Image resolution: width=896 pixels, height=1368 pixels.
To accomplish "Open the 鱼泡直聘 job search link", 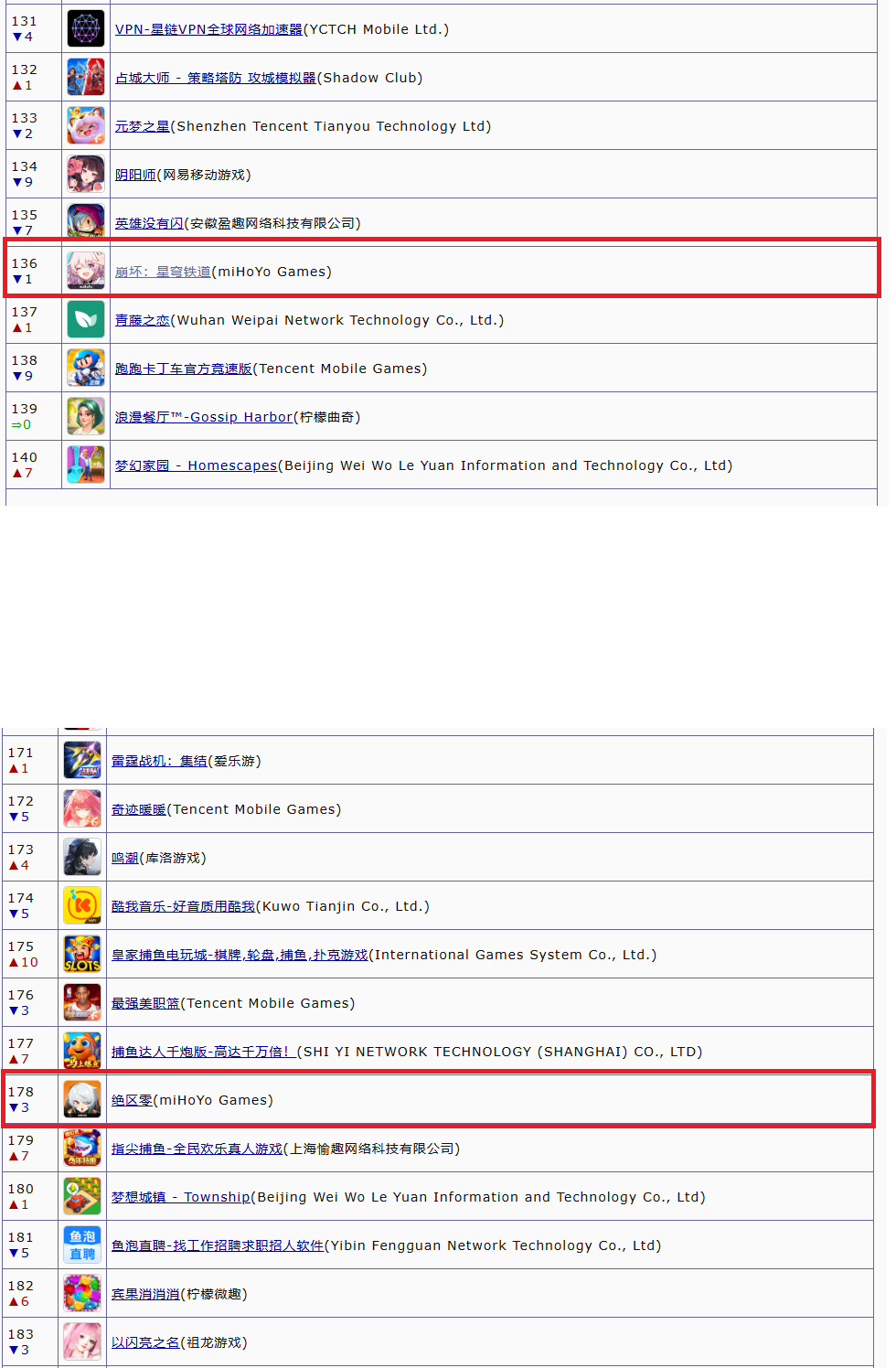I will [218, 1245].
